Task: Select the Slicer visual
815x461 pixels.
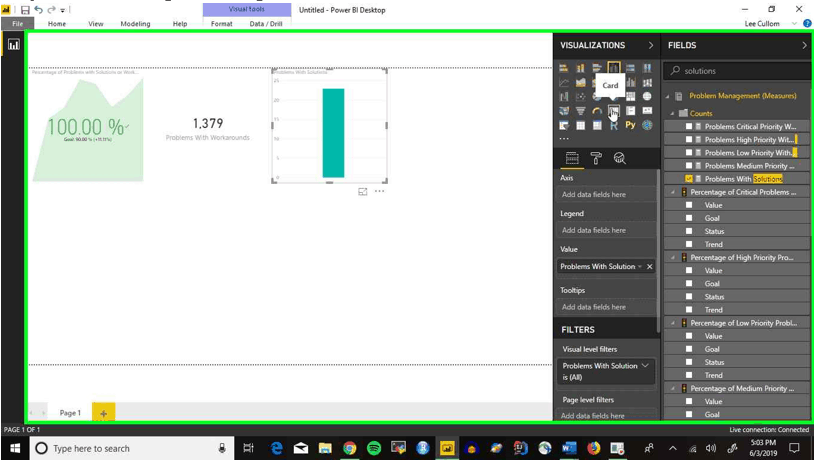Action: click(x=564, y=125)
